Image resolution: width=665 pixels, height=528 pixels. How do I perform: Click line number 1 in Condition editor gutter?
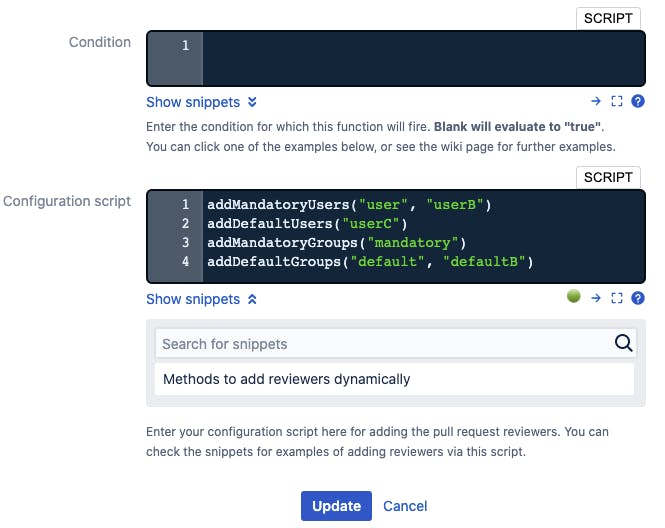[x=185, y=45]
